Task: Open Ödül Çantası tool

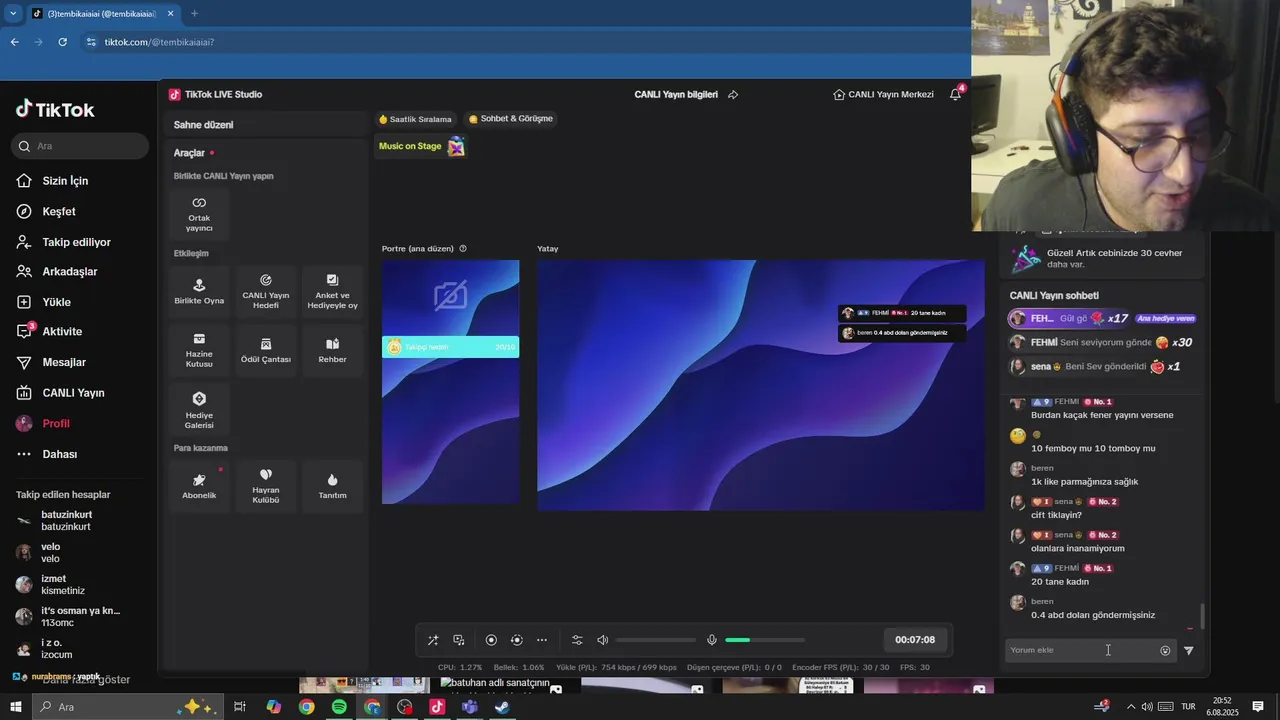Action: (x=266, y=350)
